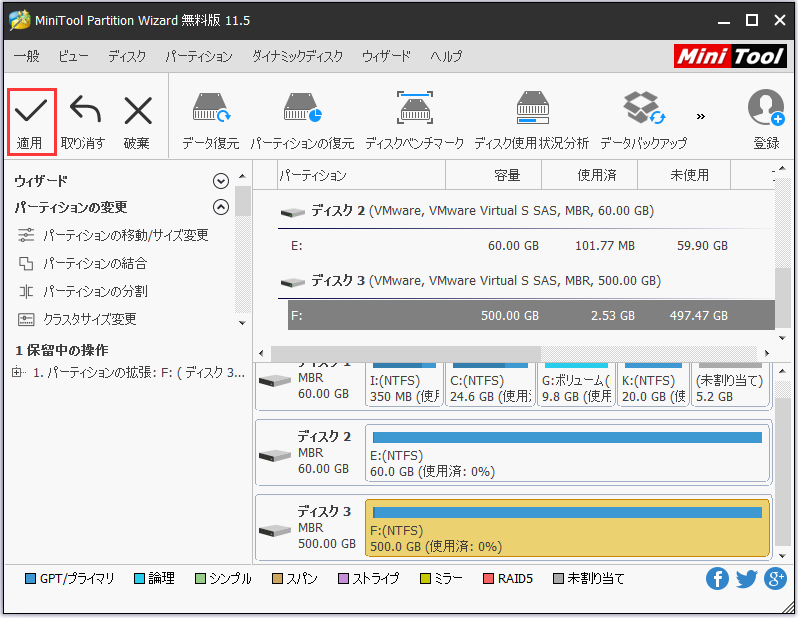The height and width of the screenshot is (618, 798).
Task: Open the ビュー menu
Action: click(x=73, y=56)
